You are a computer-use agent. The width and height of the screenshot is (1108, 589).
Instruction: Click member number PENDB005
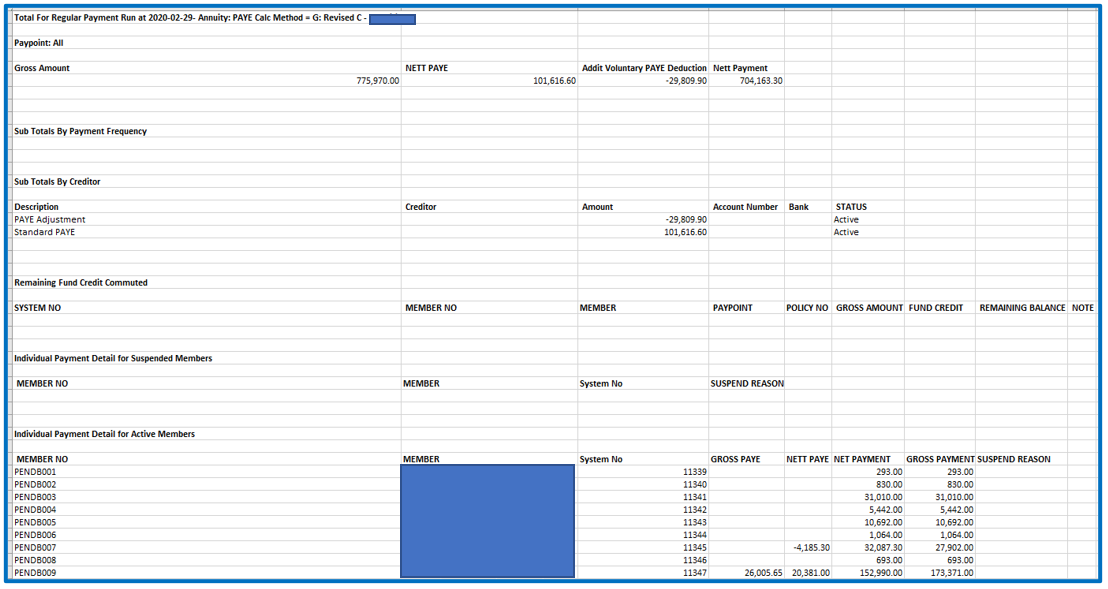pyautogui.click(x=35, y=523)
